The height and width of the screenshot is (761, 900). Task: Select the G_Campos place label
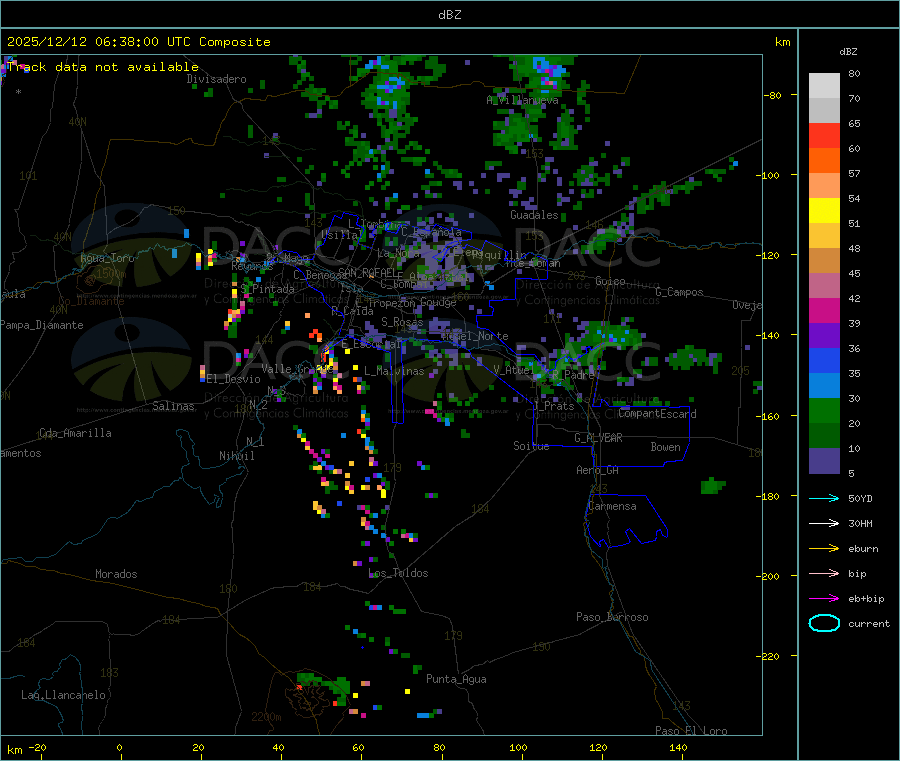[680, 293]
